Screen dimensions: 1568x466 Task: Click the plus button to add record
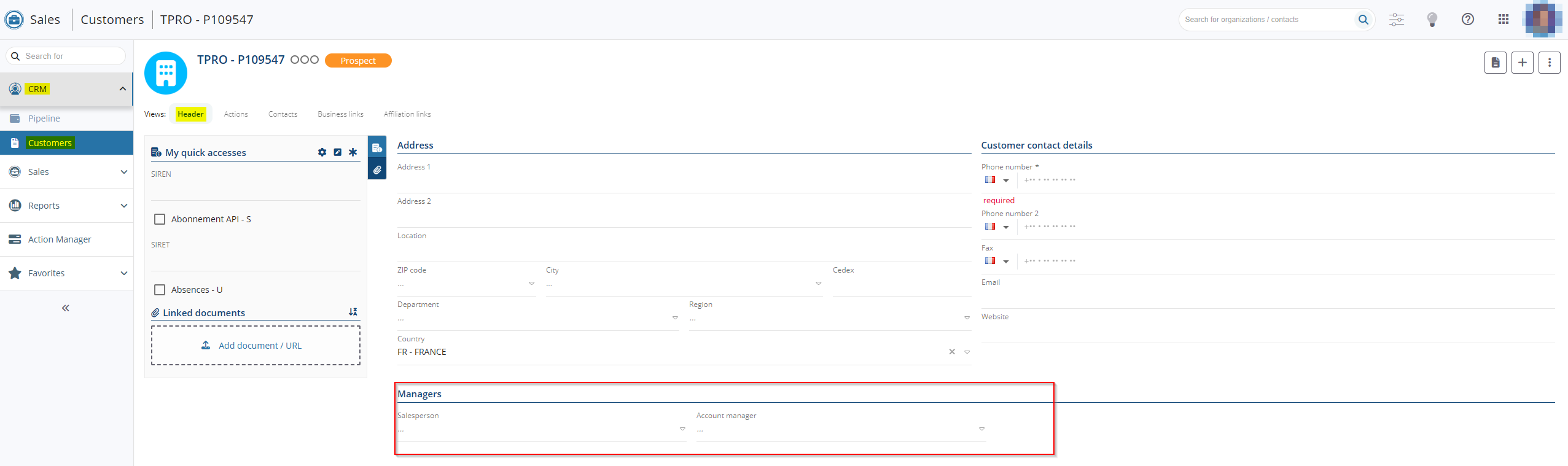click(x=1522, y=63)
